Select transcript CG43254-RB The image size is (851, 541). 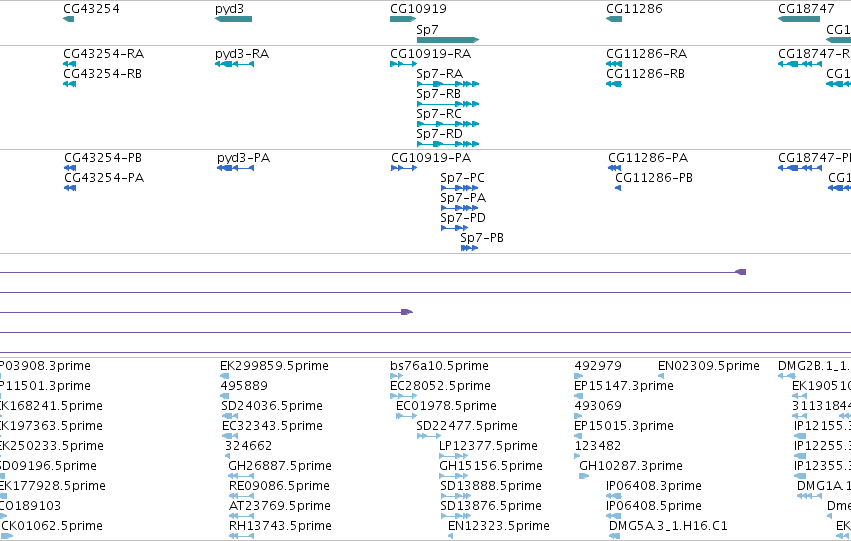pyautogui.click(x=69, y=85)
